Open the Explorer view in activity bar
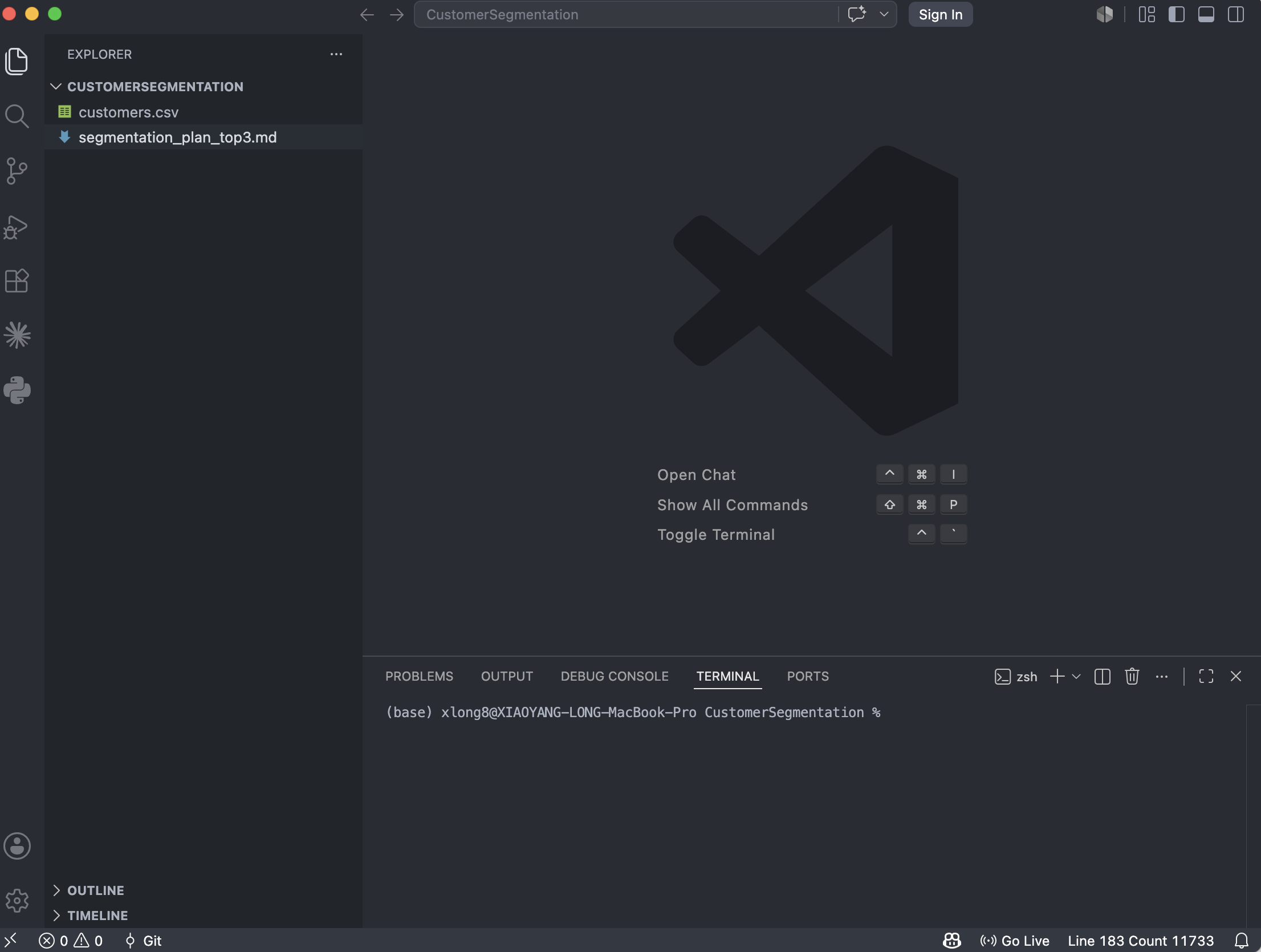Viewport: 1261px width, 952px height. click(17, 61)
